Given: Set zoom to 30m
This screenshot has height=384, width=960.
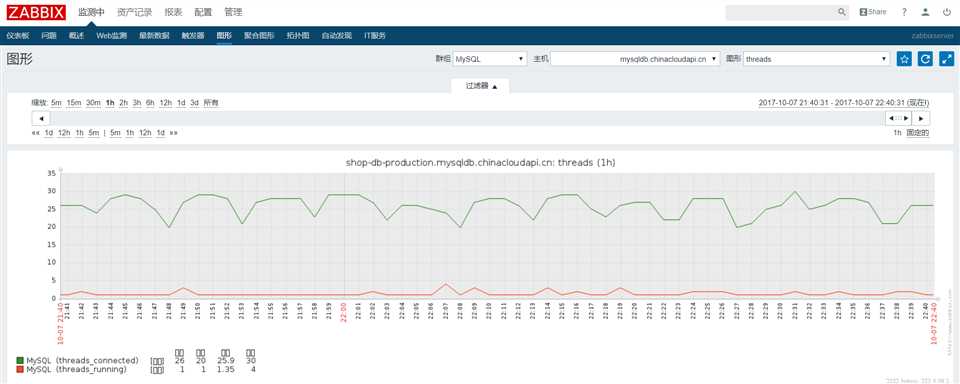Looking at the screenshot, I should pyautogui.click(x=93, y=103).
